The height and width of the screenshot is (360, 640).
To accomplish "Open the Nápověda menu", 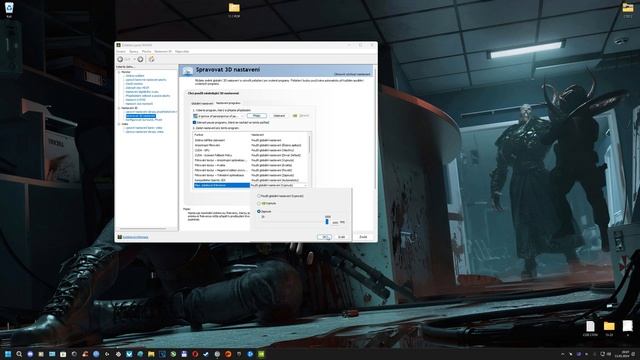I will tap(182, 52).
